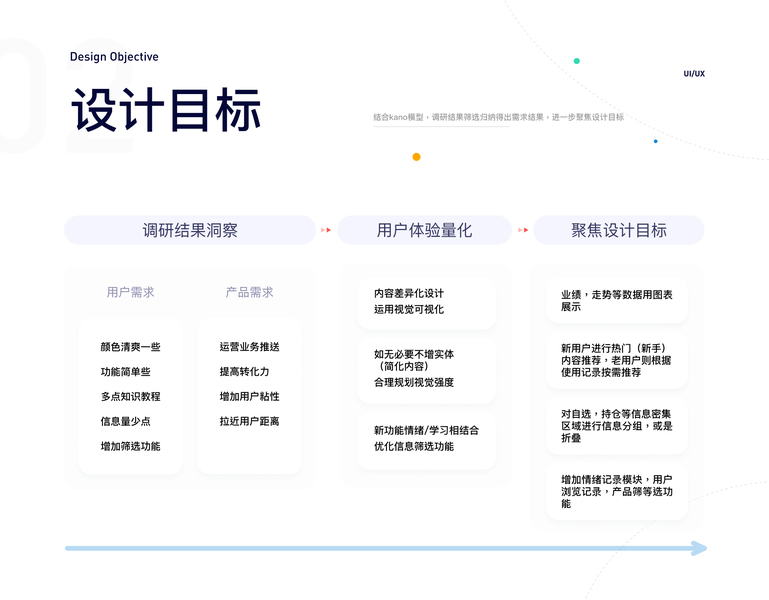Click the large 设计目标 title
The height and width of the screenshot is (600, 769).
[x=166, y=110]
